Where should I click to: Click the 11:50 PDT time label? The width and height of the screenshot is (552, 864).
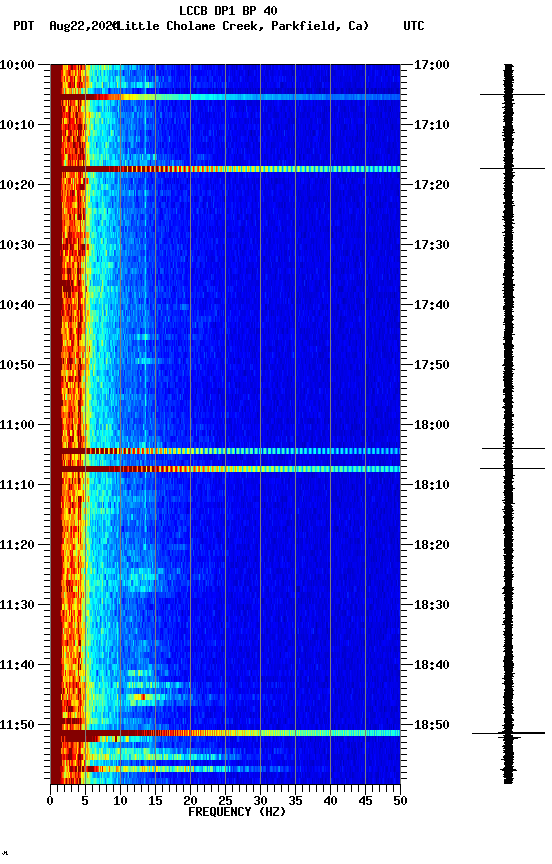click(x=17, y=726)
